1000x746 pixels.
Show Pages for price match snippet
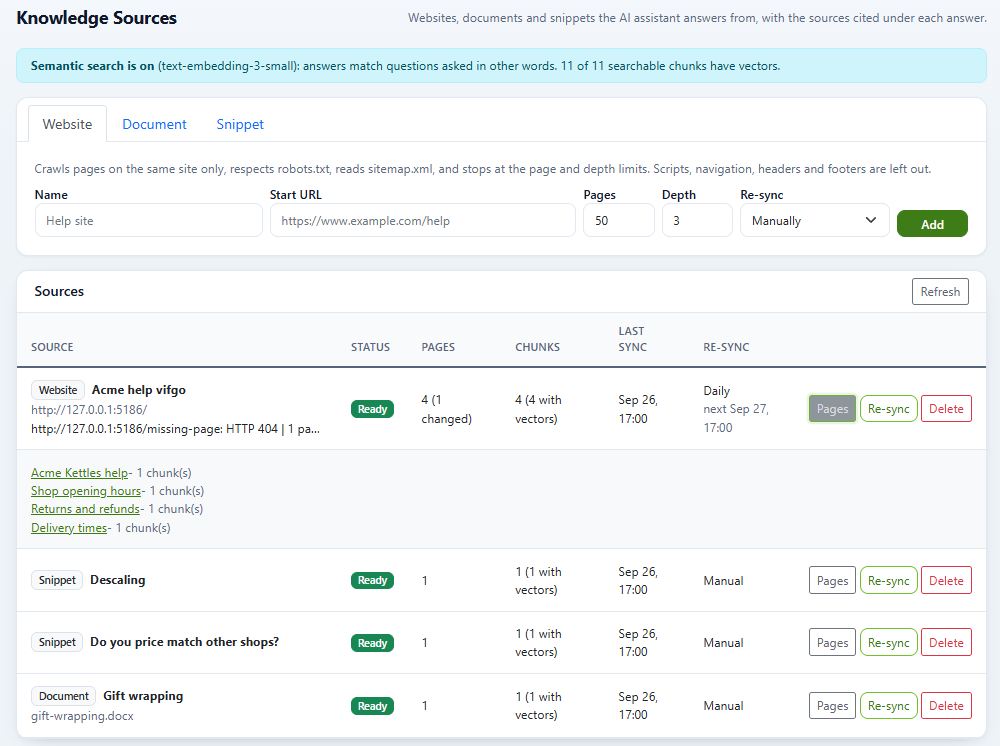(832, 643)
